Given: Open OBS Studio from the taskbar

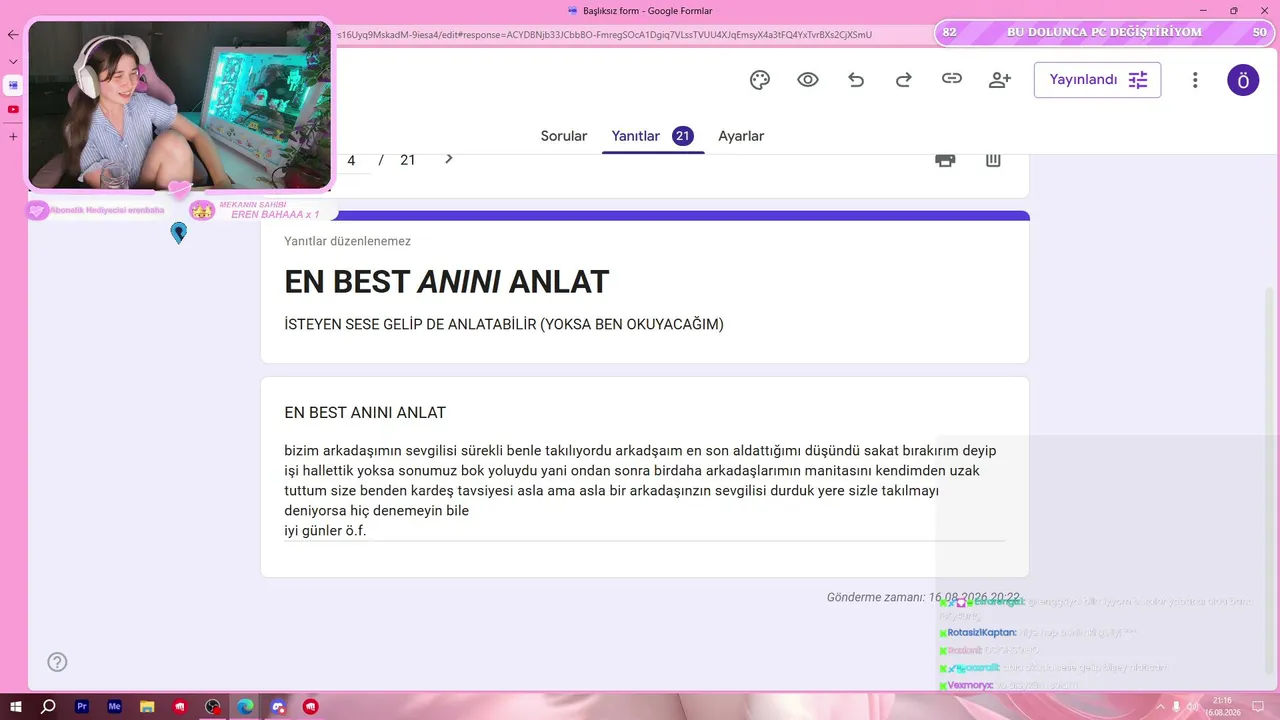Looking at the screenshot, I should coord(212,706).
